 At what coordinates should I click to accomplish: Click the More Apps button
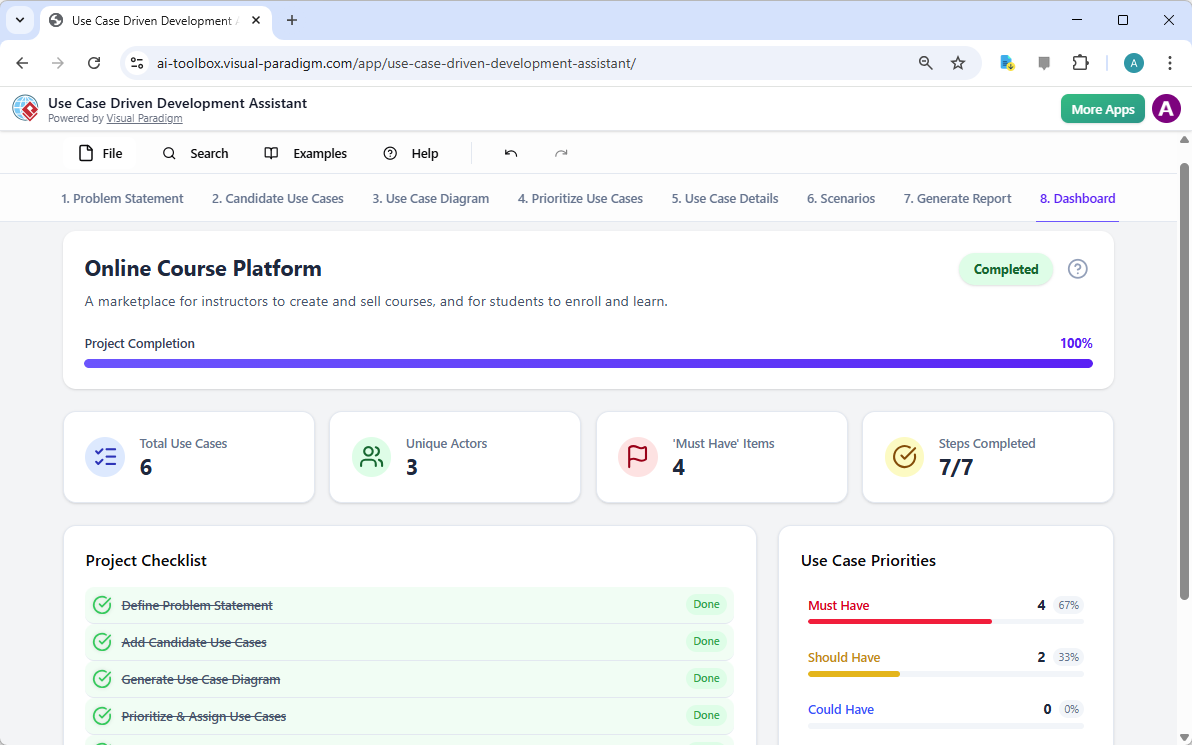click(x=1102, y=108)
